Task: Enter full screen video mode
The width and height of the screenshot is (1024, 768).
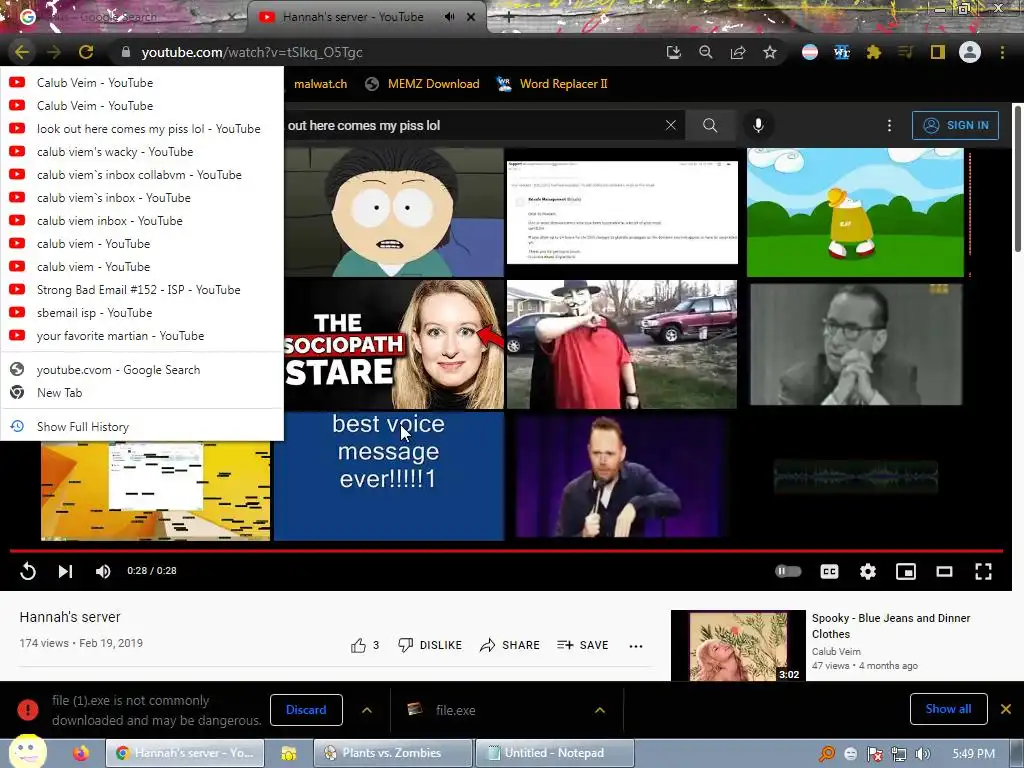Action: tap(984, 571)
